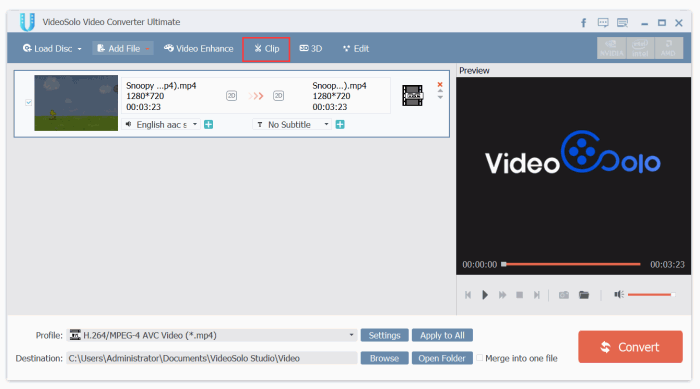
Task: Click the film-strip output format icon
Action: coord(412,95)
